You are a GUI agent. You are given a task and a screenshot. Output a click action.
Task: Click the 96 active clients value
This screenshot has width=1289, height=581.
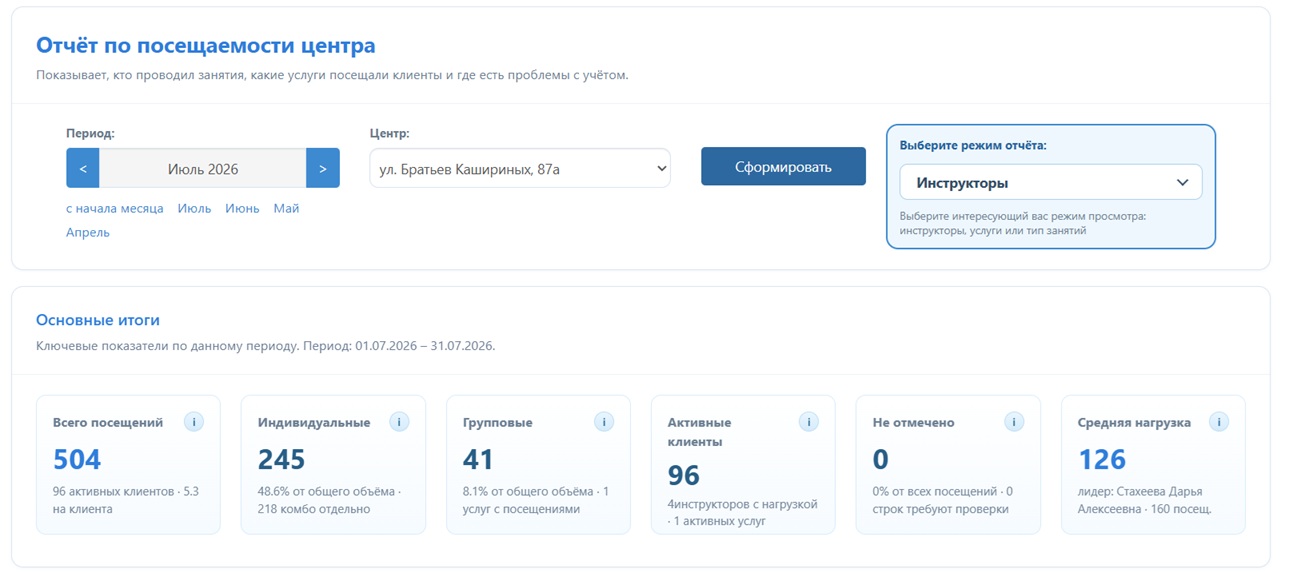[x=684, y=475]
